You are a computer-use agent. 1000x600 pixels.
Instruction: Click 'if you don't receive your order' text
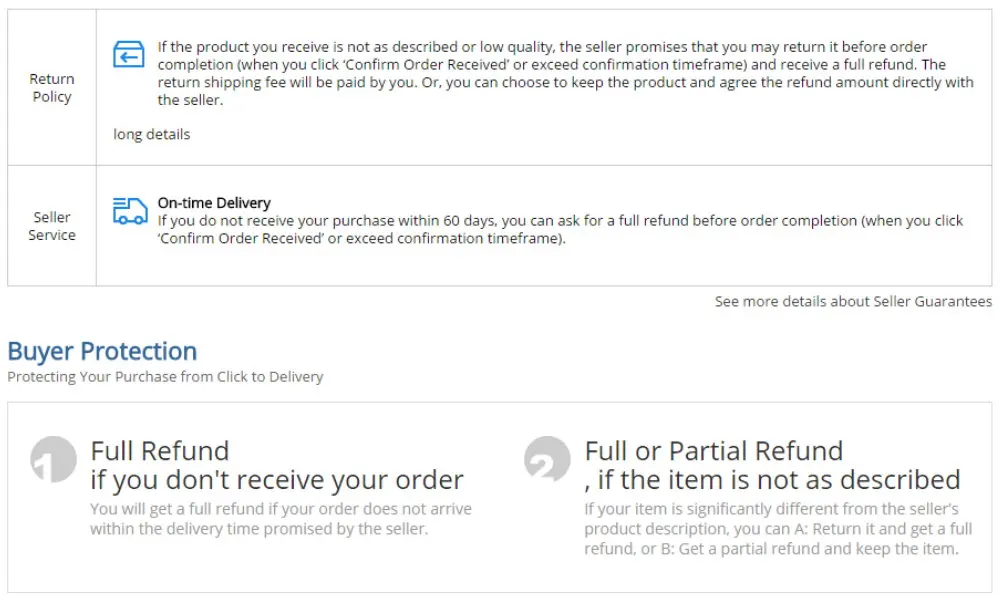coord(277,480)
